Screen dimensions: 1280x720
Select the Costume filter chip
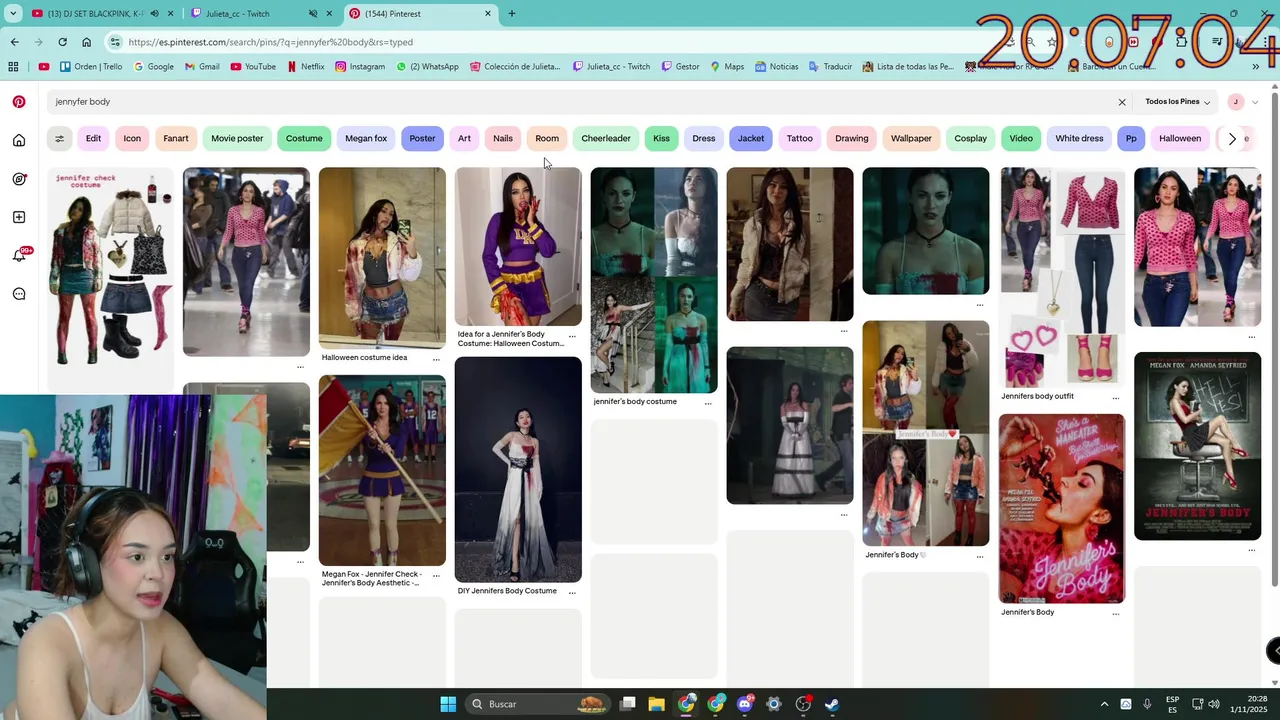(x=304, y=138)
